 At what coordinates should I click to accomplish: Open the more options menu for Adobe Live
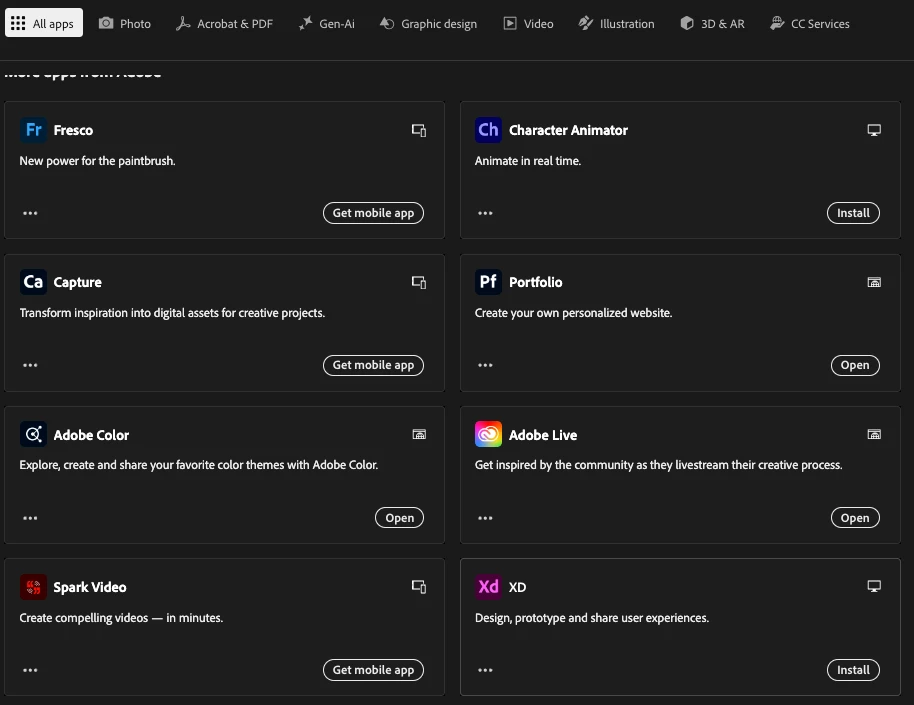486,518
